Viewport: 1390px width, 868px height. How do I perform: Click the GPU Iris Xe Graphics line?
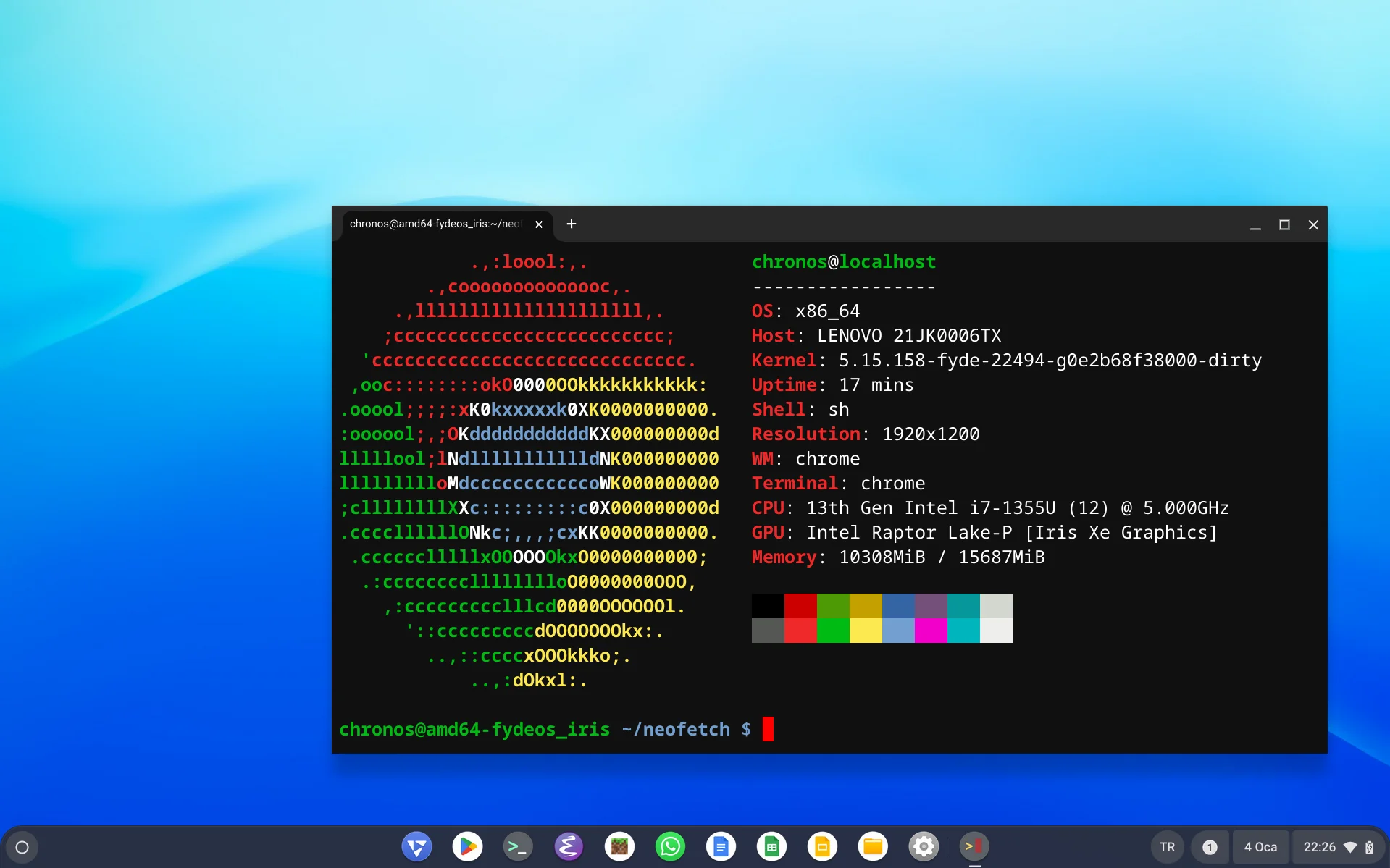984,533
